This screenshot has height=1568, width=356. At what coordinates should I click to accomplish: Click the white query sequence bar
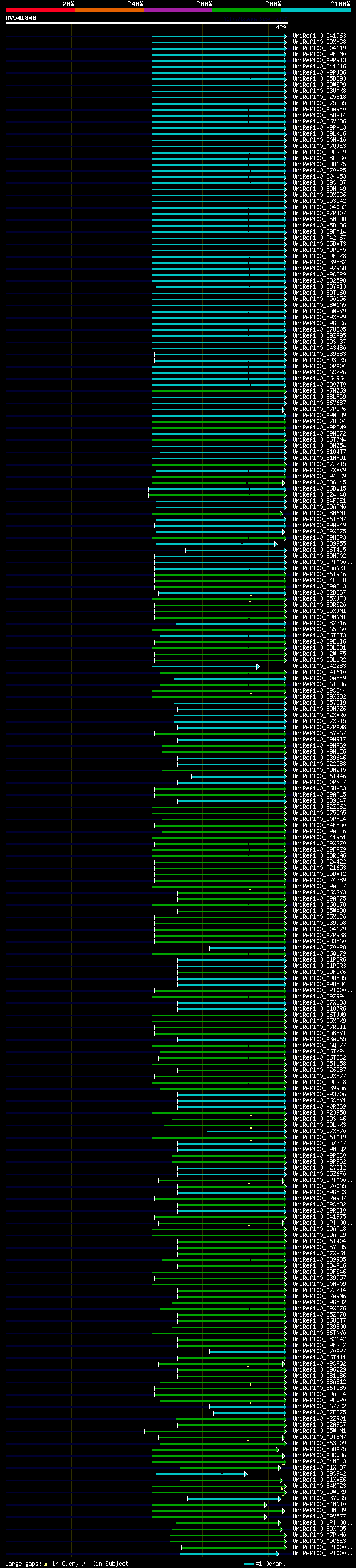click(x=147, y=23)
